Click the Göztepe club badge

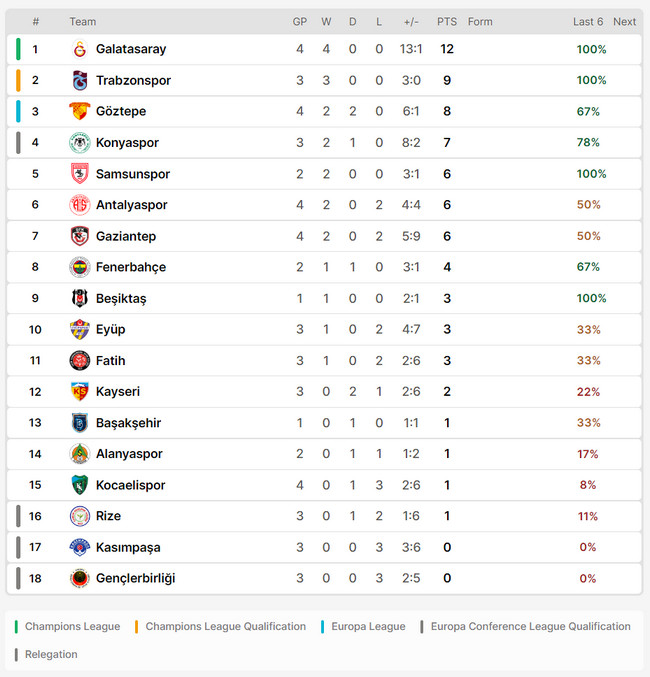(x=80, y=111)
